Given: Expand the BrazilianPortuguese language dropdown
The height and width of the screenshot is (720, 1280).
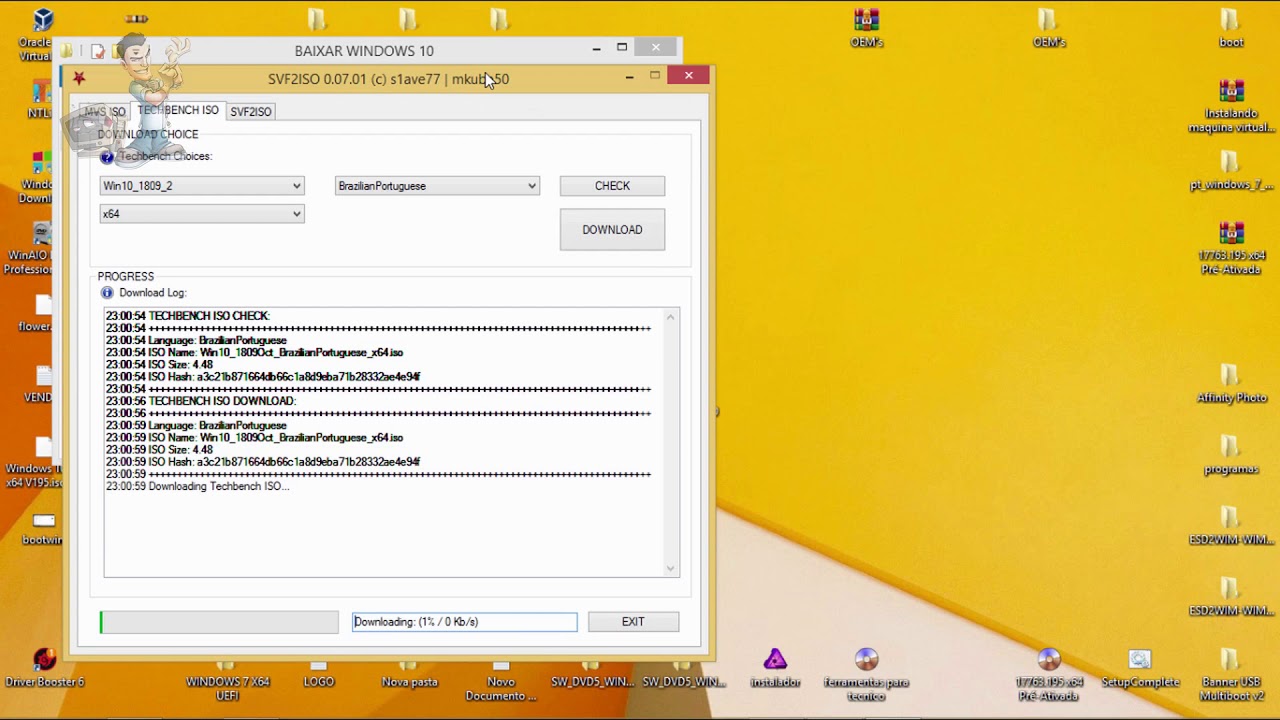Looking at the screenshot, I should [x=532, y=186].
